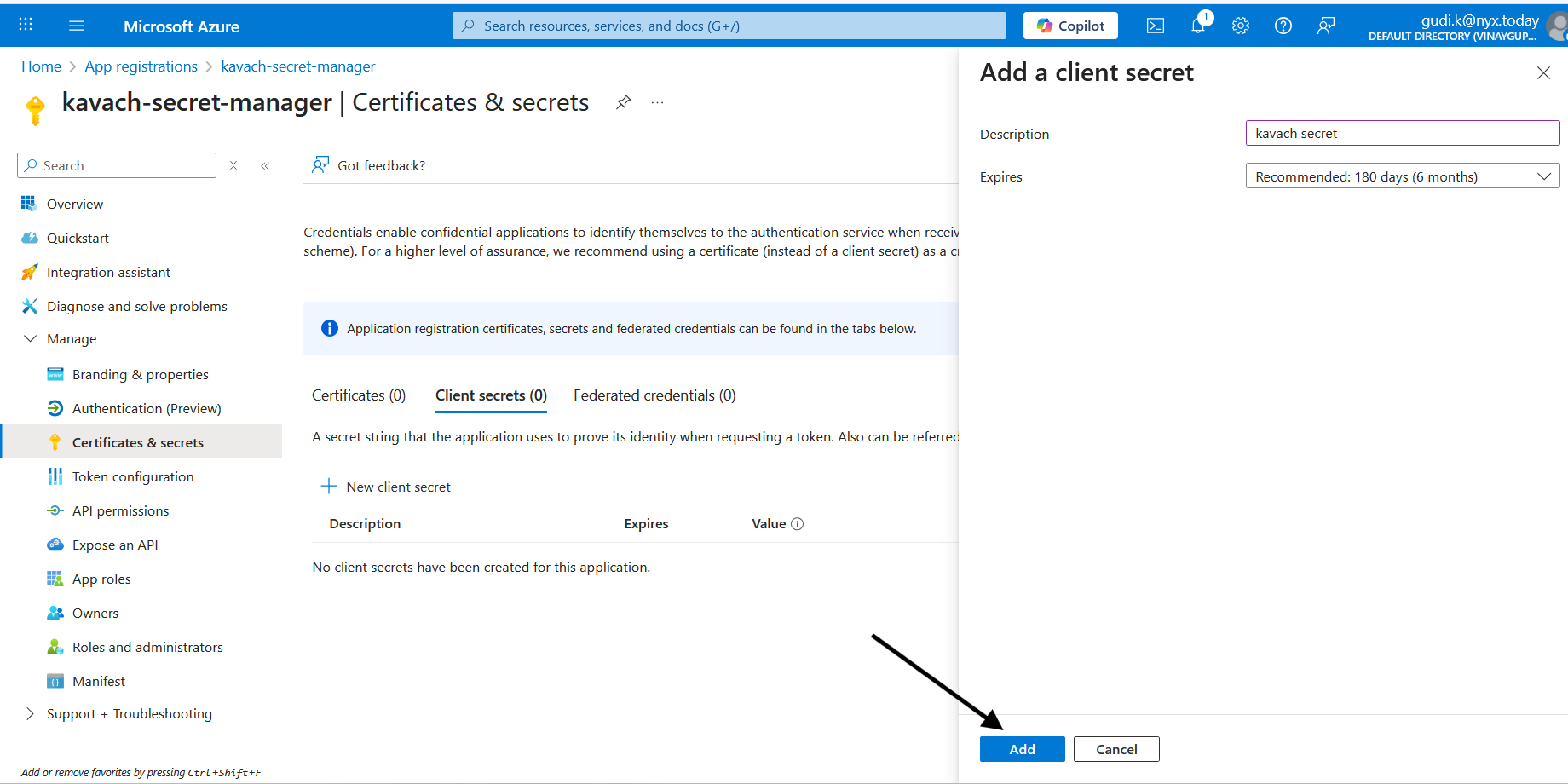The image size is (1568, 784).
Task: Click the sidebar Search field
Action: pyautogui.click(x=117, y=165)
